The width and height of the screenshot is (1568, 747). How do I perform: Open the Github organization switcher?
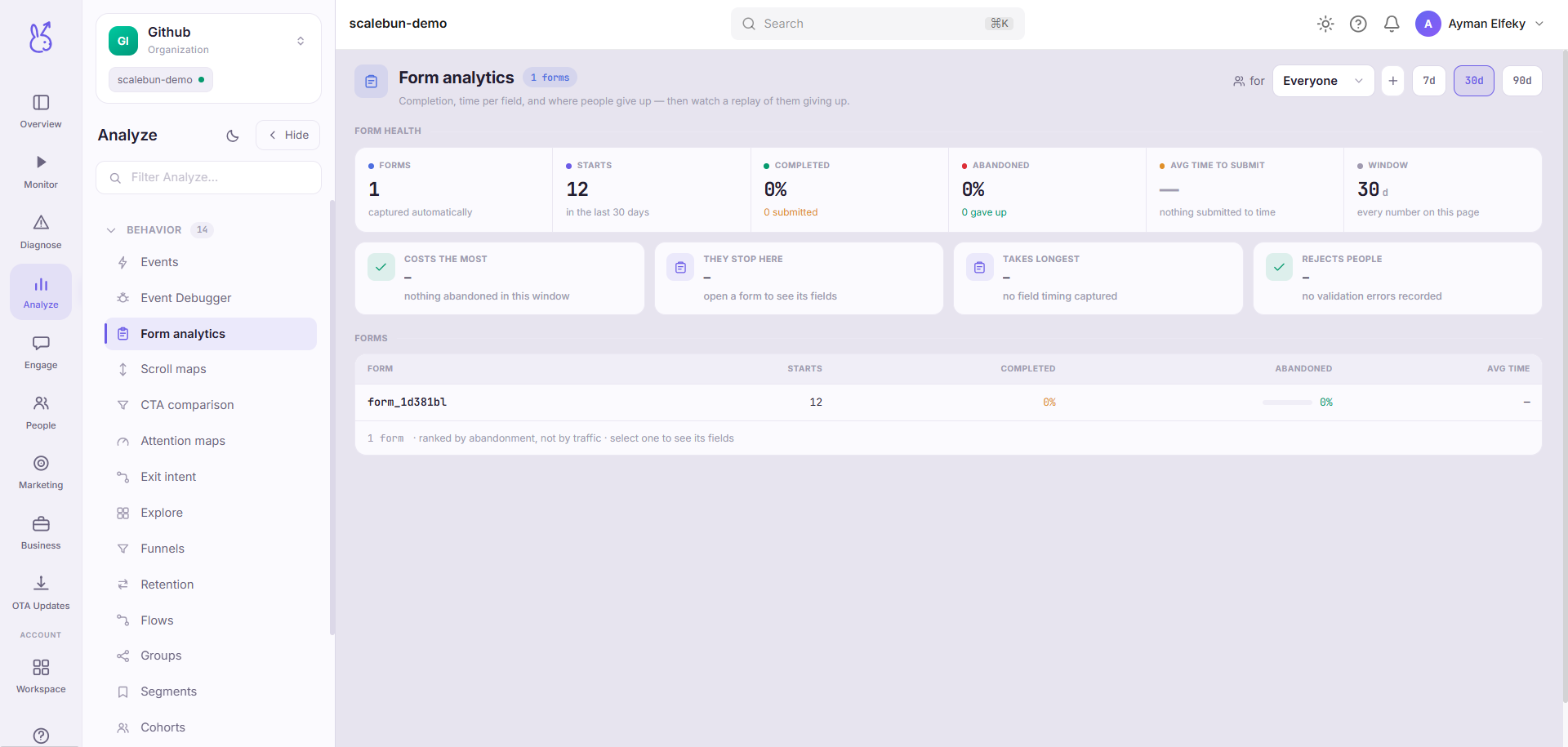208,41
